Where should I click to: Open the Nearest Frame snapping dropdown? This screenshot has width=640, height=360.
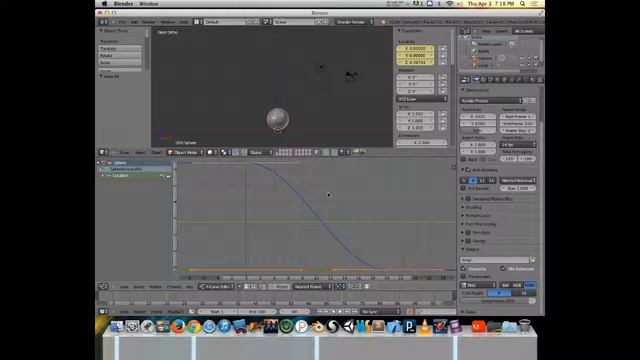[313, 287]
